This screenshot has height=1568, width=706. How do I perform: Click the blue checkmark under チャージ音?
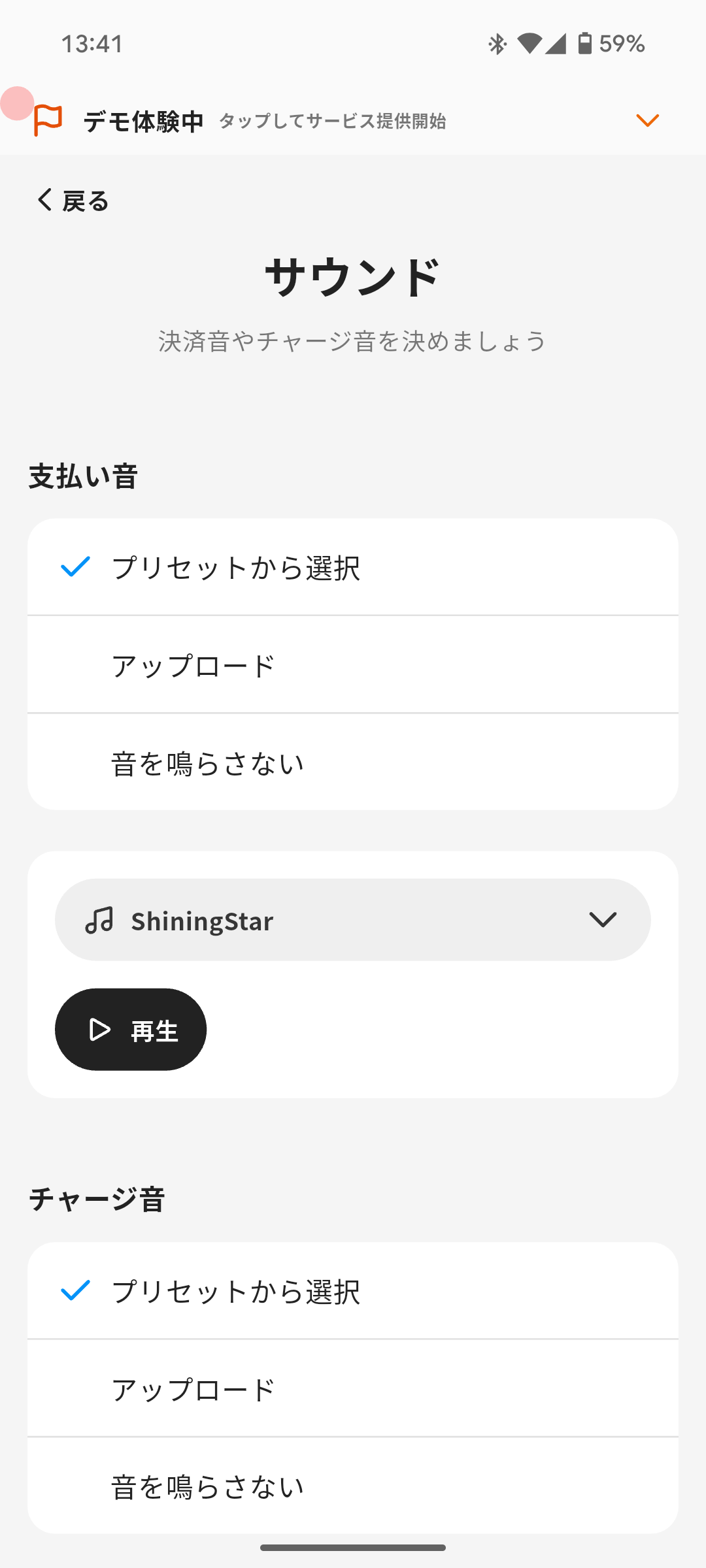[75, 1290]
